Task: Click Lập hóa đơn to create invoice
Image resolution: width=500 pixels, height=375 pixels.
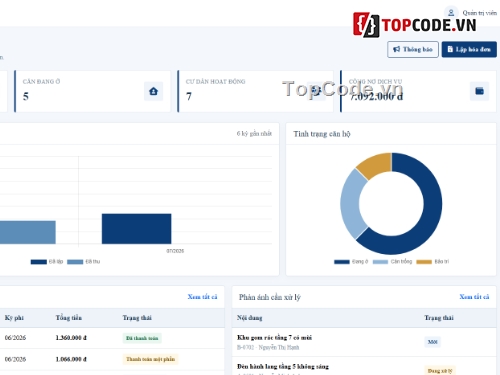Action: (x=469, y=49)
